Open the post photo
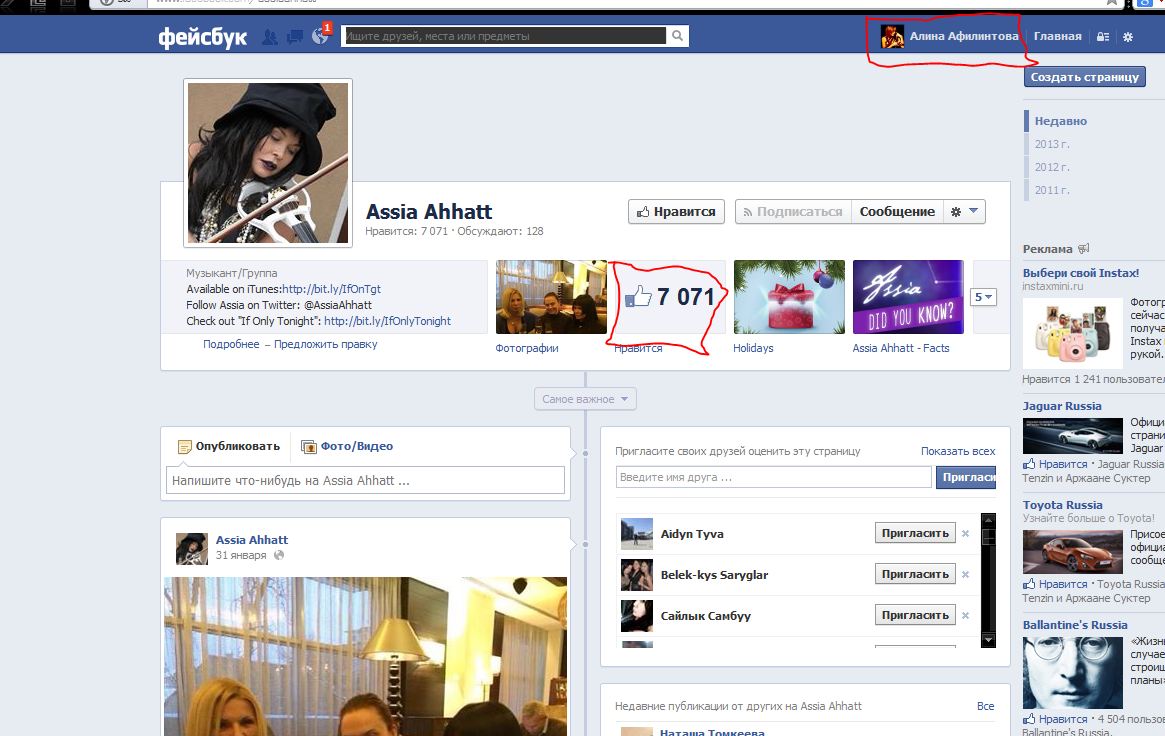 tap(366, 657)
